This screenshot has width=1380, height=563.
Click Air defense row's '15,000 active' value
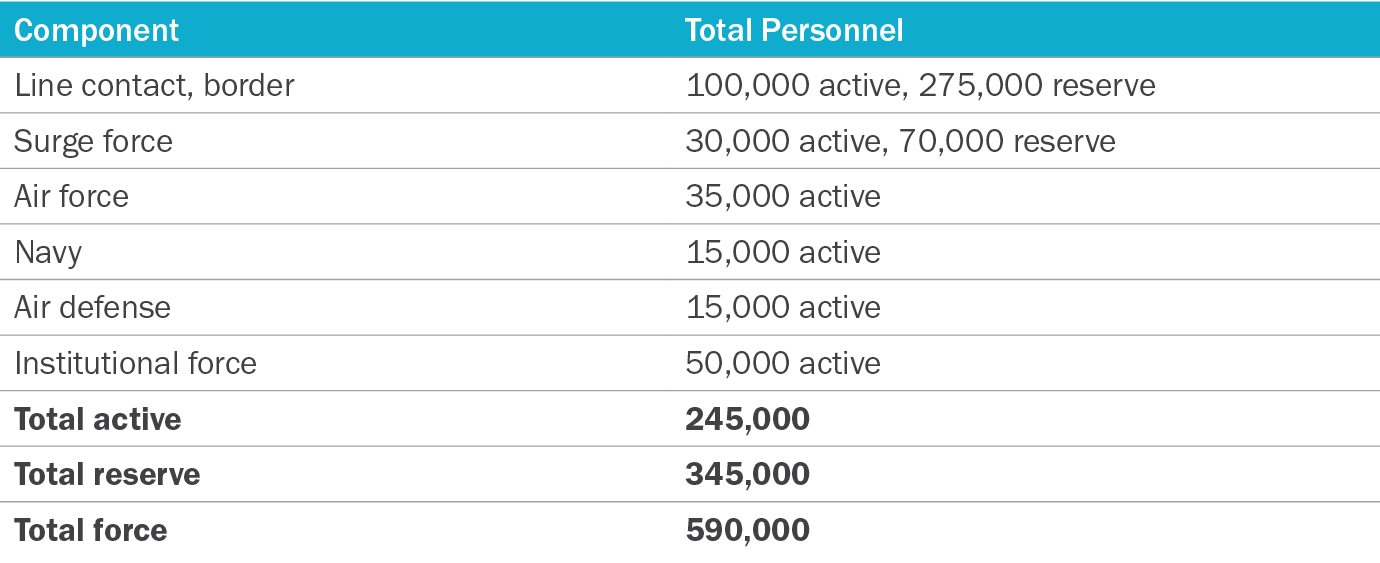[783, 307]
